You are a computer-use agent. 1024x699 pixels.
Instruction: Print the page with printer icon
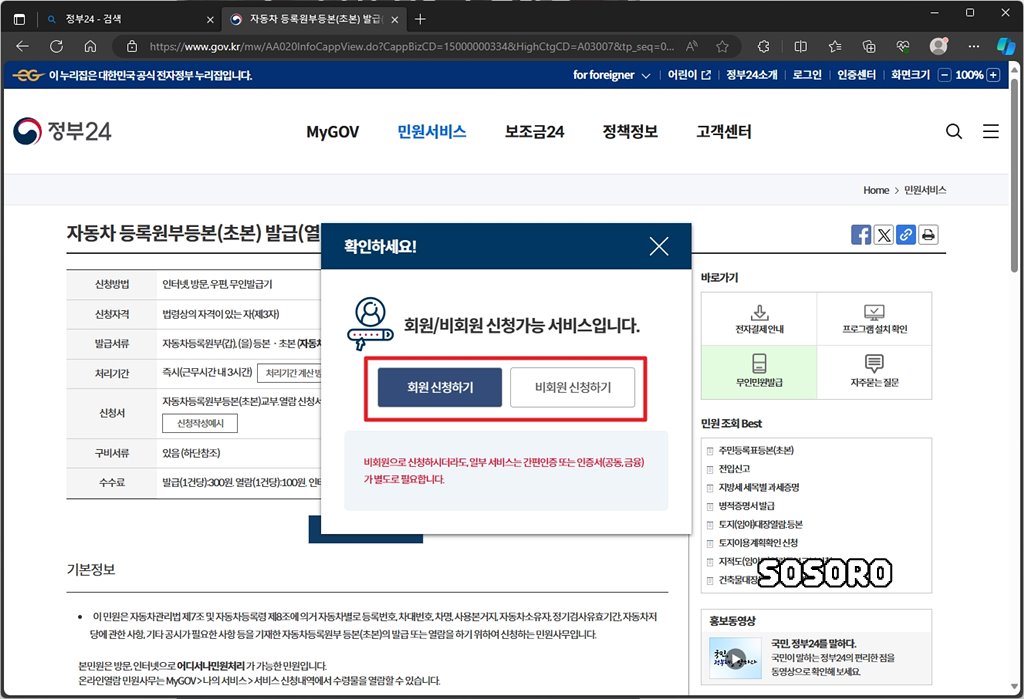[928, 235]
